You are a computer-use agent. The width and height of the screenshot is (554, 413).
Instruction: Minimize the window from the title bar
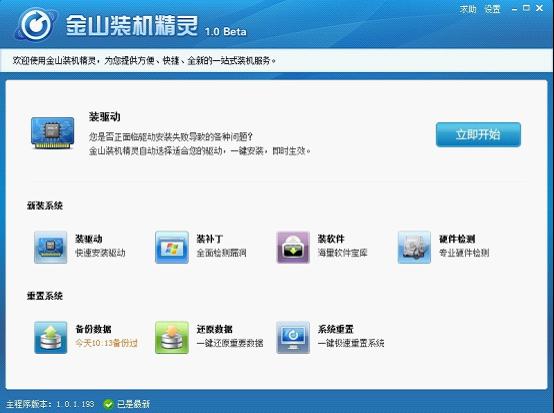[514, 9]
